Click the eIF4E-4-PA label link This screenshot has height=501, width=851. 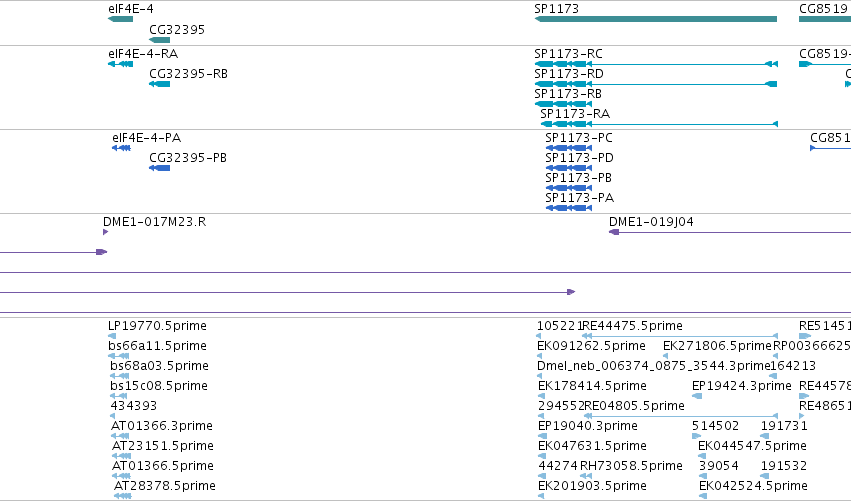pyautogui.click(x=147, y=138)
